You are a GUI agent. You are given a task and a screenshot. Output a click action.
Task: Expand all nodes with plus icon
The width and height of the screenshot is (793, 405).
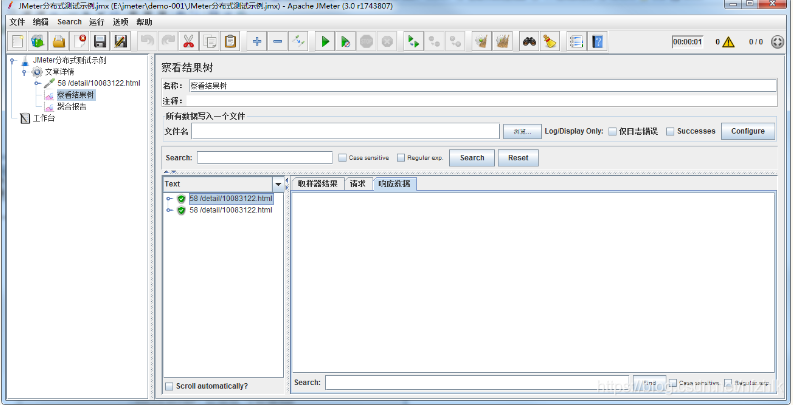coord(257,41)
